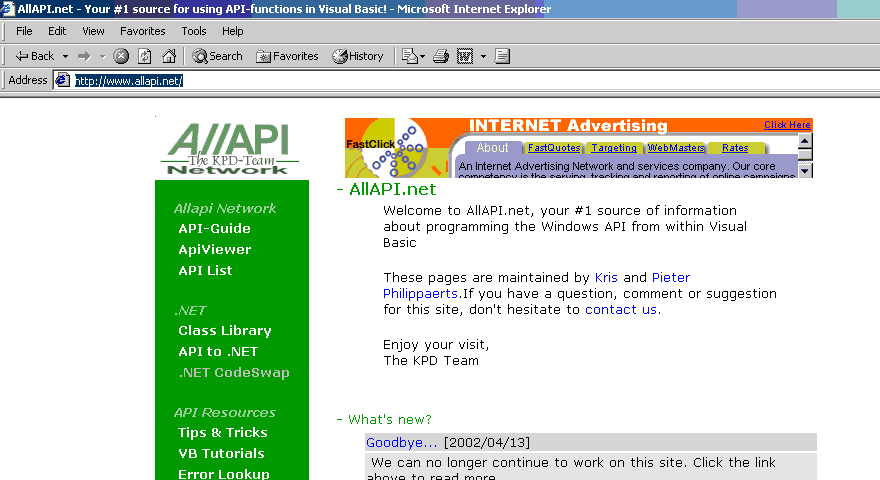Click the Kris author link
880x480 pixels.
(606, 277)
